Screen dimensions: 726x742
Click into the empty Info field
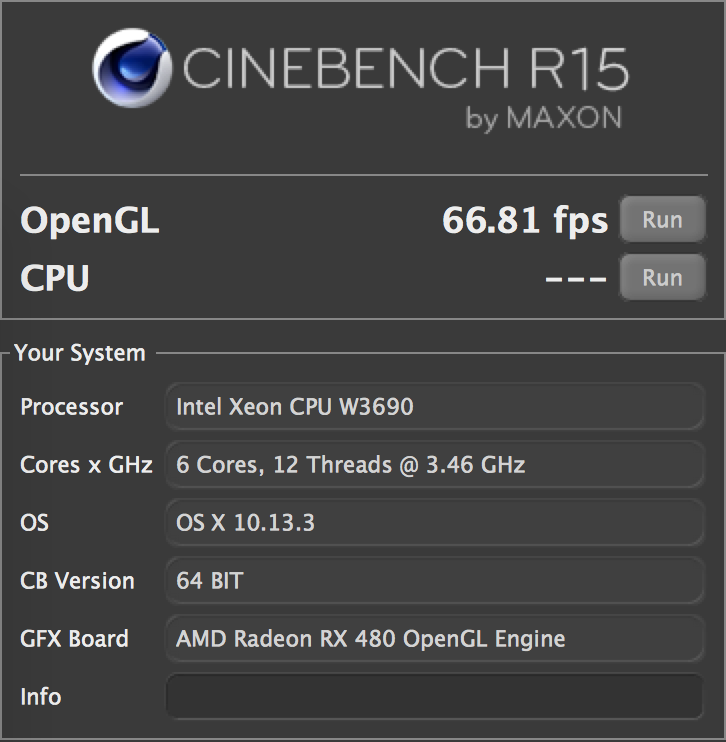click(434, 697)
